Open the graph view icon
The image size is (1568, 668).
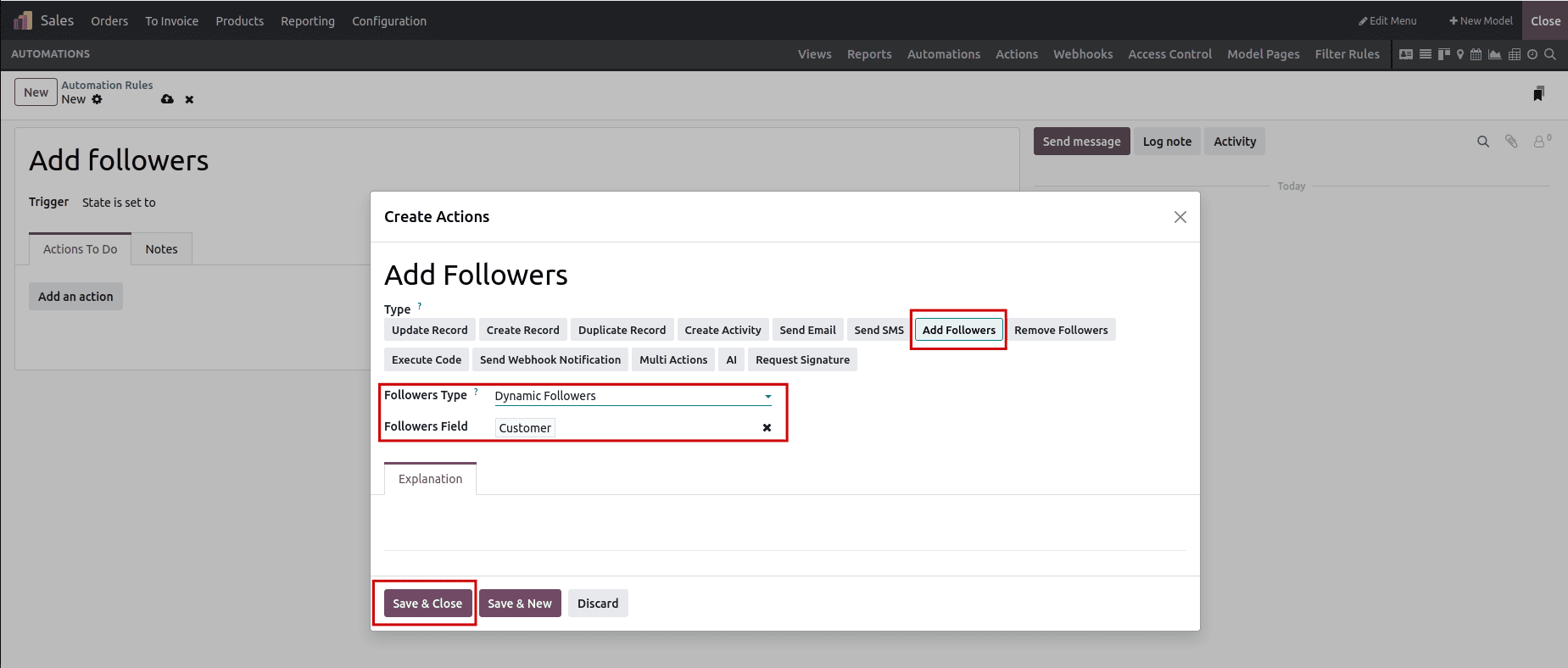pyautogui.click(x=1495, y=54)
